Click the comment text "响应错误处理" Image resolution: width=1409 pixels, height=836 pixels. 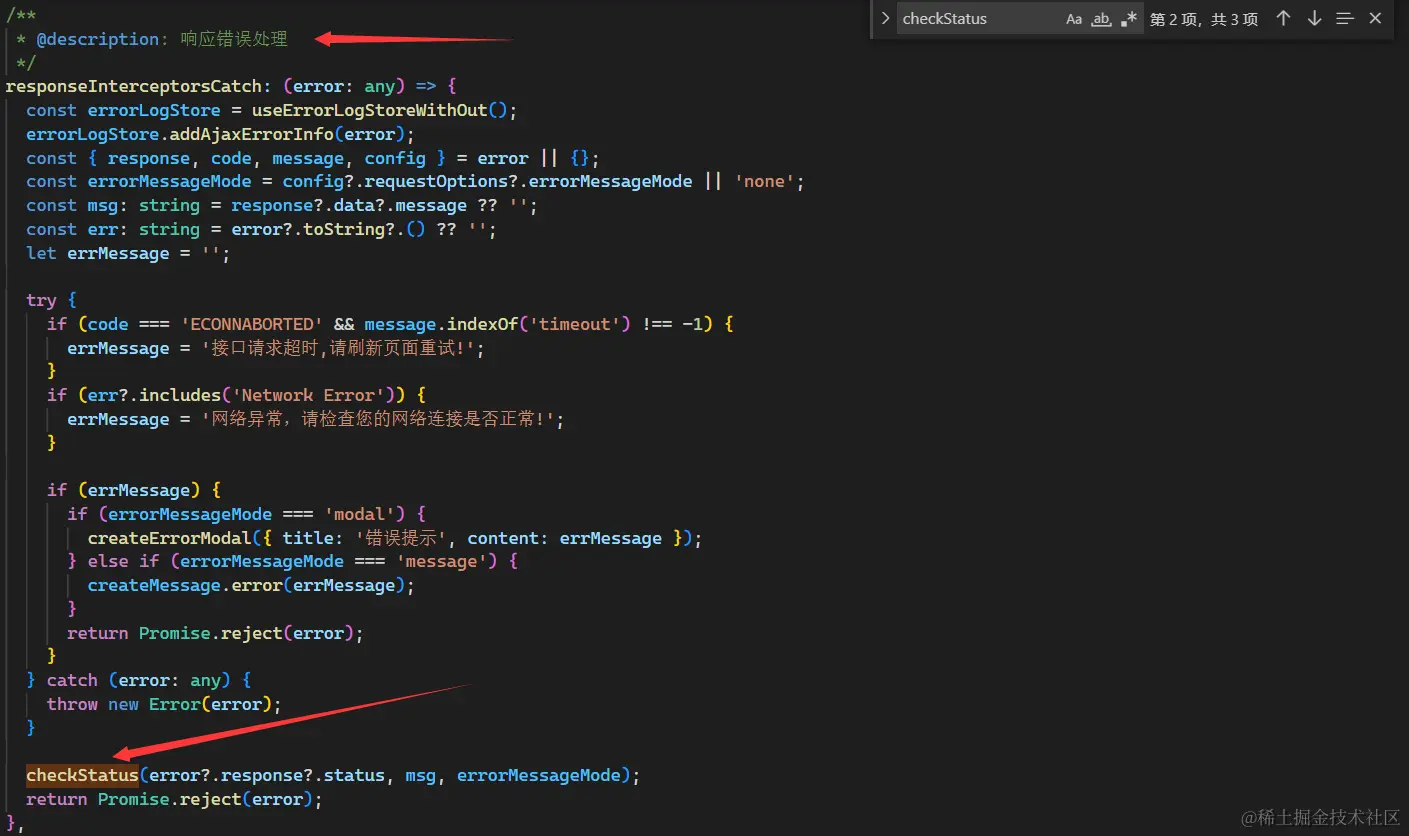click(x=234, y=39)
